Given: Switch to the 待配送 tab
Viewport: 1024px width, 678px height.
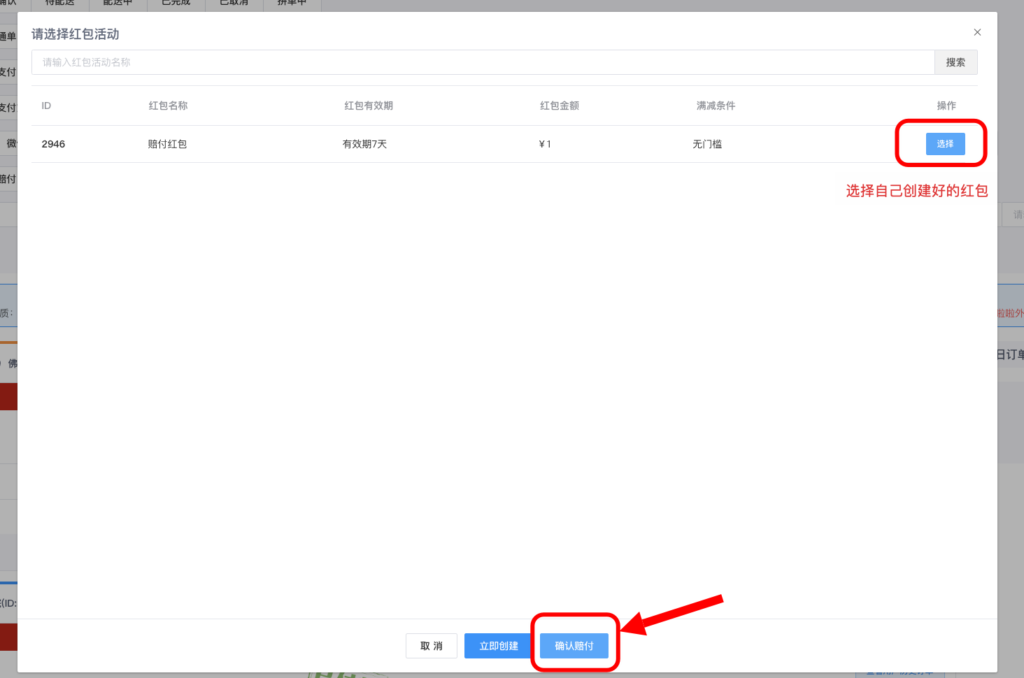Looking at the screenshot, I should pos(59,3).
